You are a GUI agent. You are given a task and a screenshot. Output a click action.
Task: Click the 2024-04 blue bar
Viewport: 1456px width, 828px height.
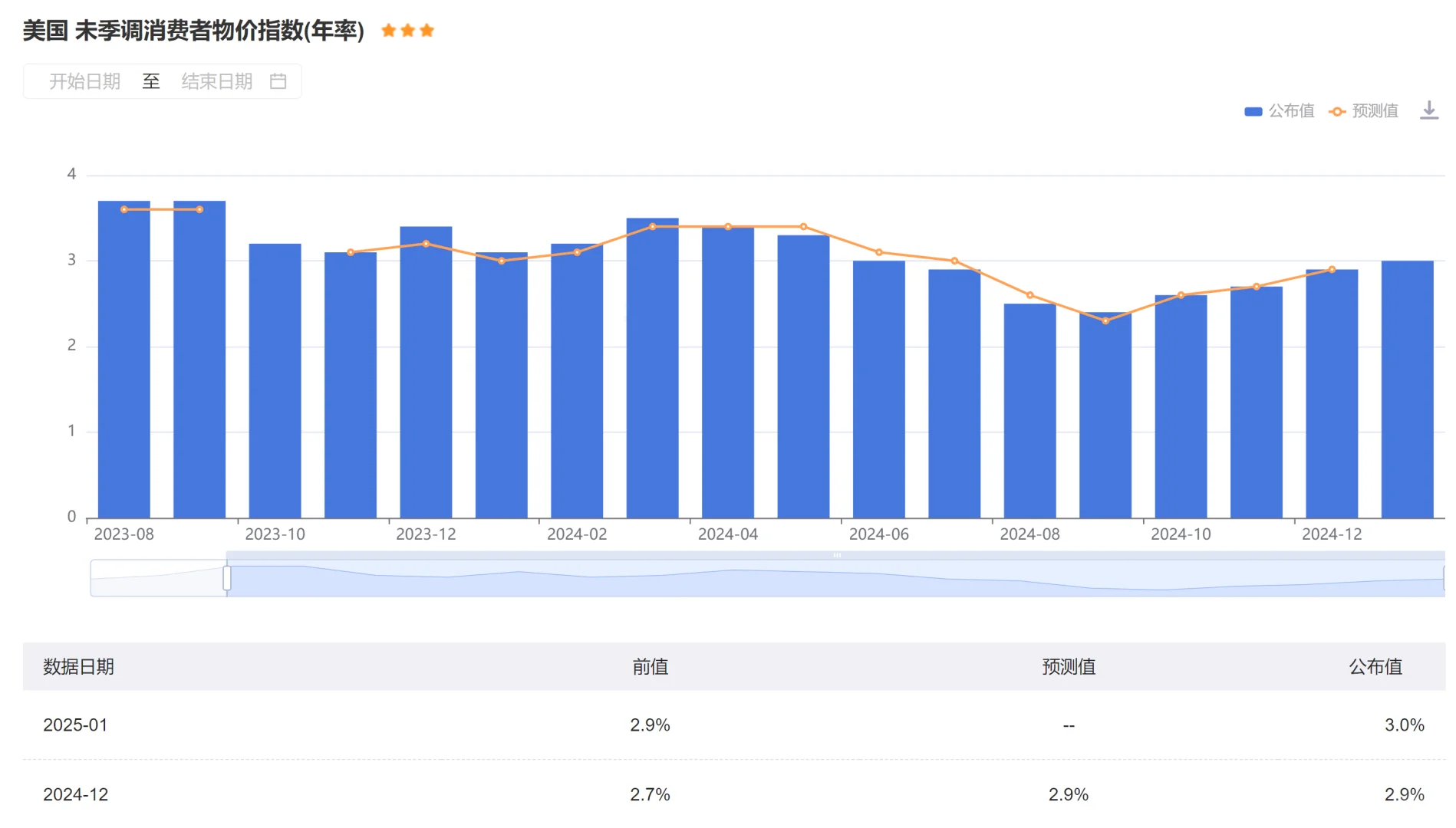coord(728,373)
